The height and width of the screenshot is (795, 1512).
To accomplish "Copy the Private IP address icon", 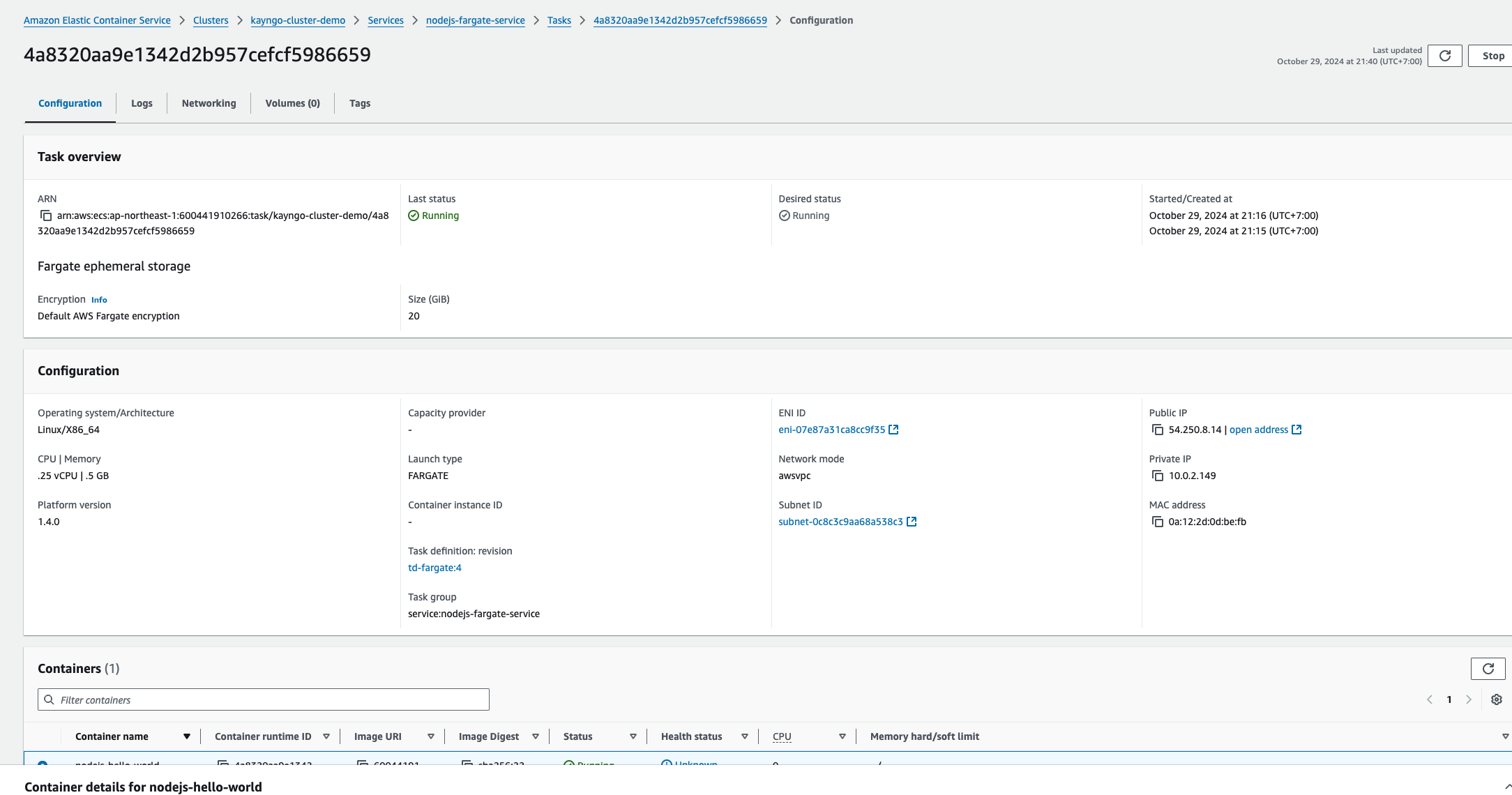I will point(1158,476).
